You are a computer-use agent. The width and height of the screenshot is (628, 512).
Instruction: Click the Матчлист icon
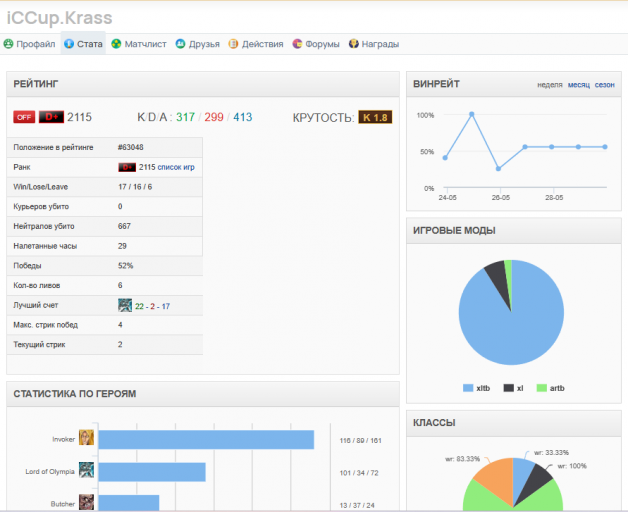pyautogui.click(x=116, y=44)
